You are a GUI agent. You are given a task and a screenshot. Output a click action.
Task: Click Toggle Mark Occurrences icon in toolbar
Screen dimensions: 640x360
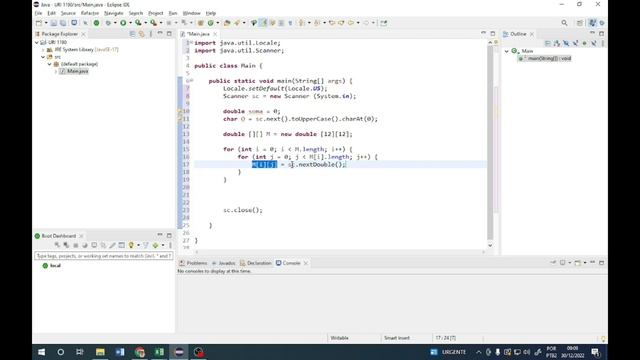(x=263, y=23)
